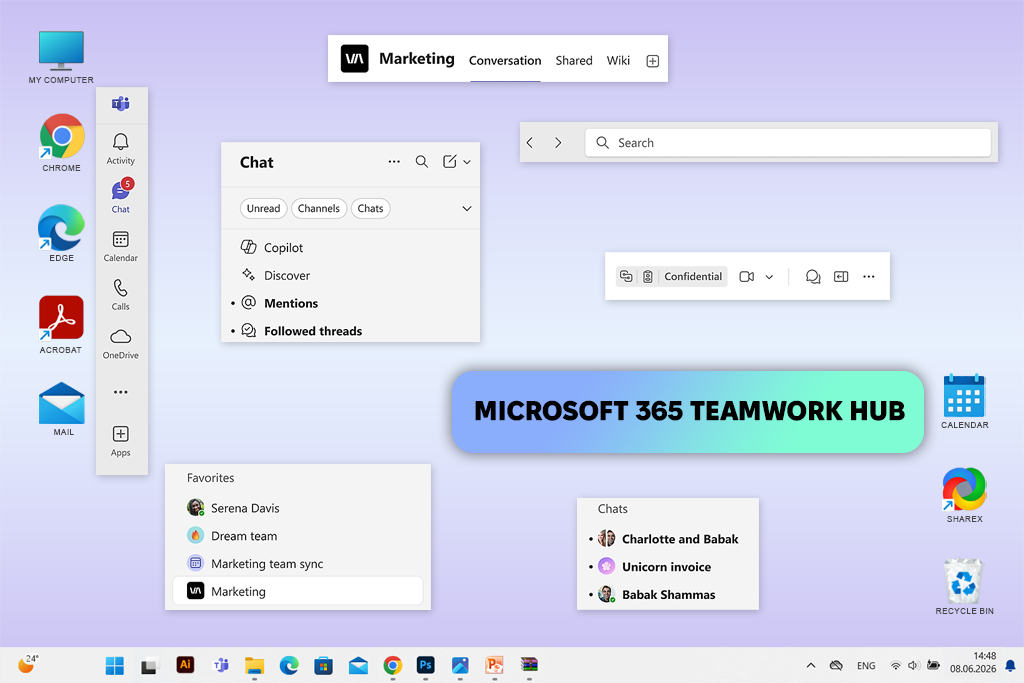Open the conversation bubbles icon in toolbar
Viewport: 1024px width, 683px height.
(x=813, y=277)
